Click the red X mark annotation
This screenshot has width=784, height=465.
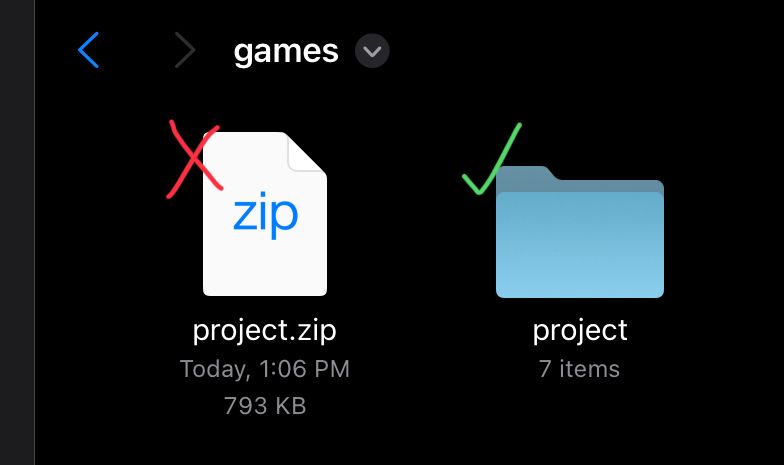coord(194,158)
